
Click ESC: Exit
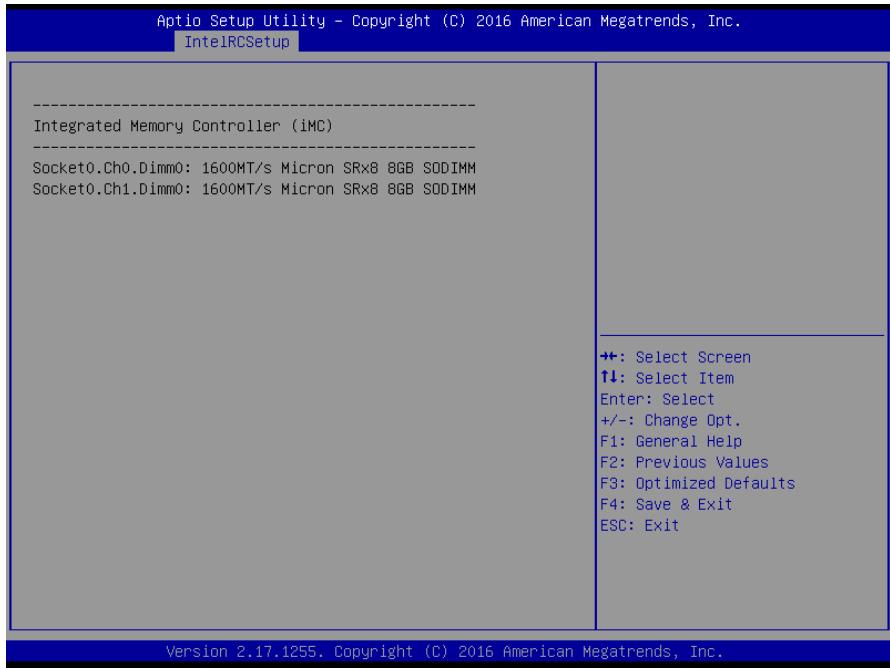(x=640, y=526)
